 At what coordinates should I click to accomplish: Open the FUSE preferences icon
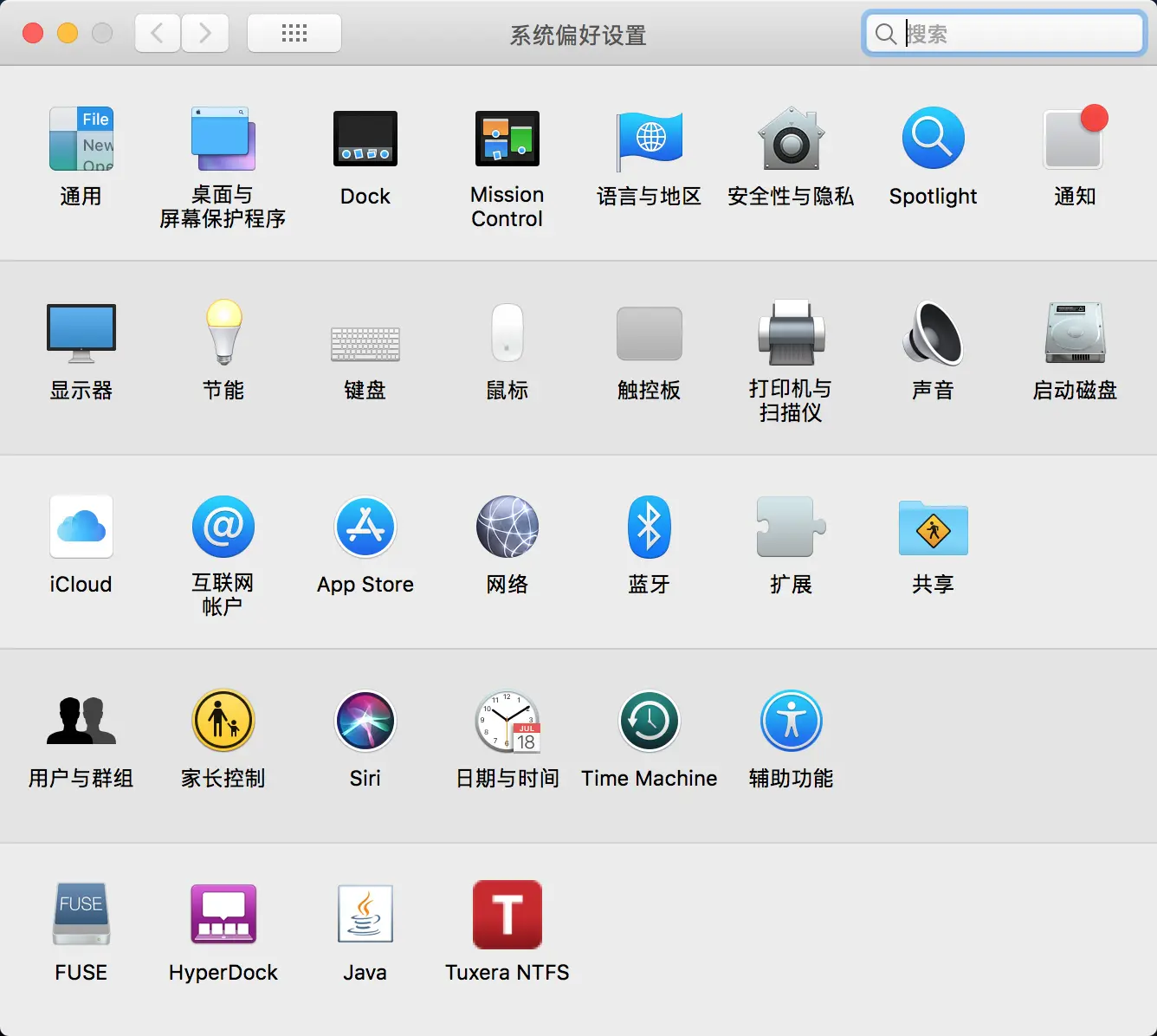(81, 914)
